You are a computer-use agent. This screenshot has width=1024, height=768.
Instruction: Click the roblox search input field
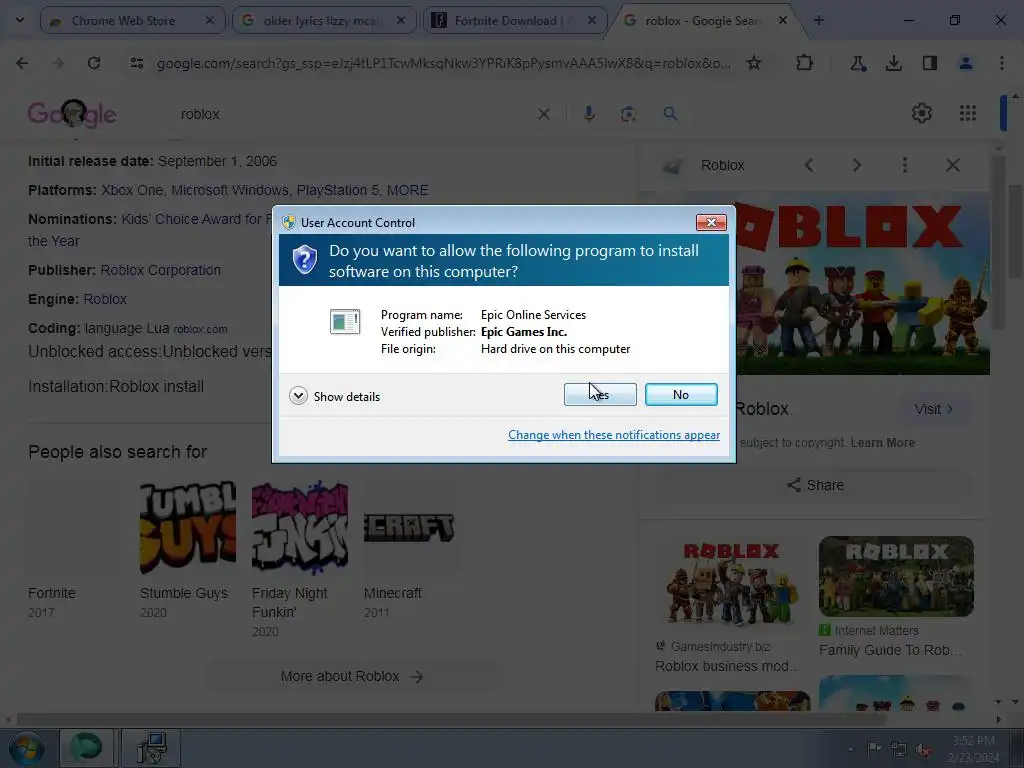click(353, 114)
